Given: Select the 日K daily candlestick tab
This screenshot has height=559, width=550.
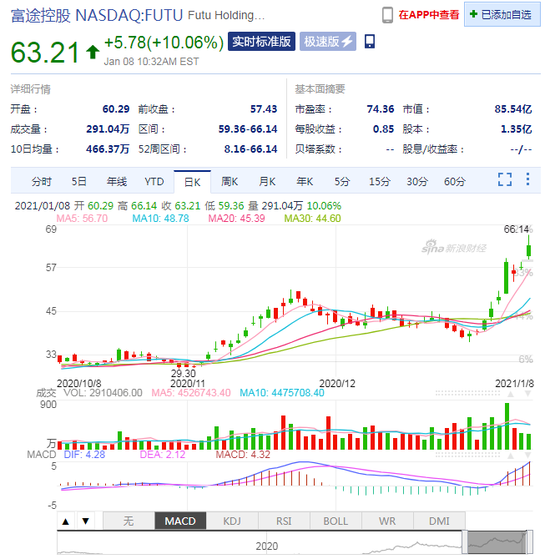Looking at the screenshot, I should [192, 182].
